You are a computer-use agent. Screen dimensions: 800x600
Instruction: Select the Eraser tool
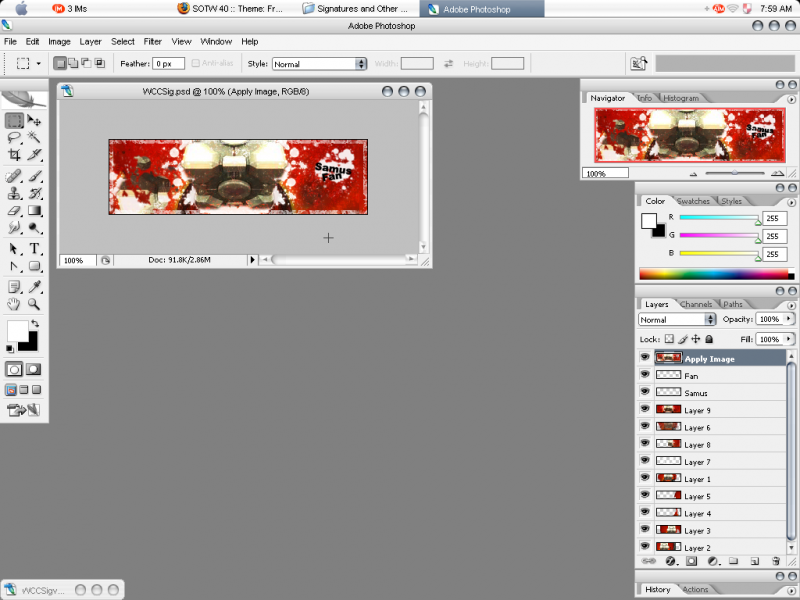14,211
